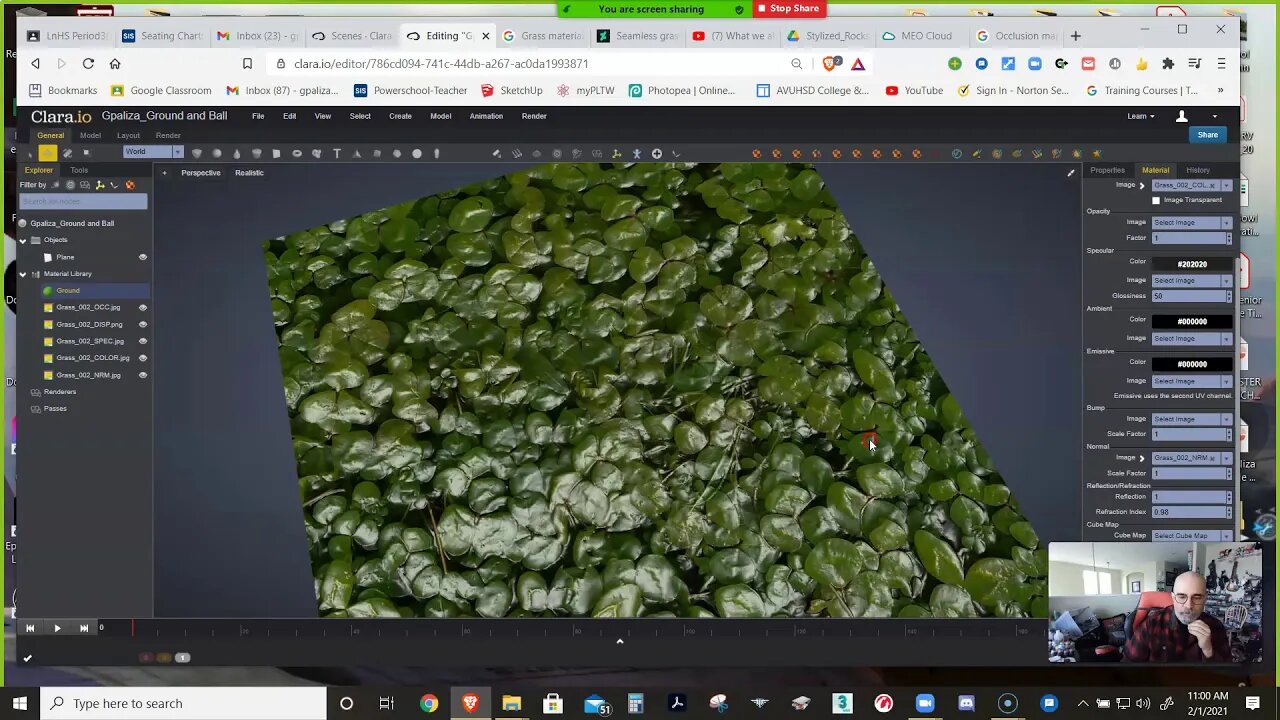1280x720 pixels.
Task: Change the Perspective view mode
Action: [200, 173]
